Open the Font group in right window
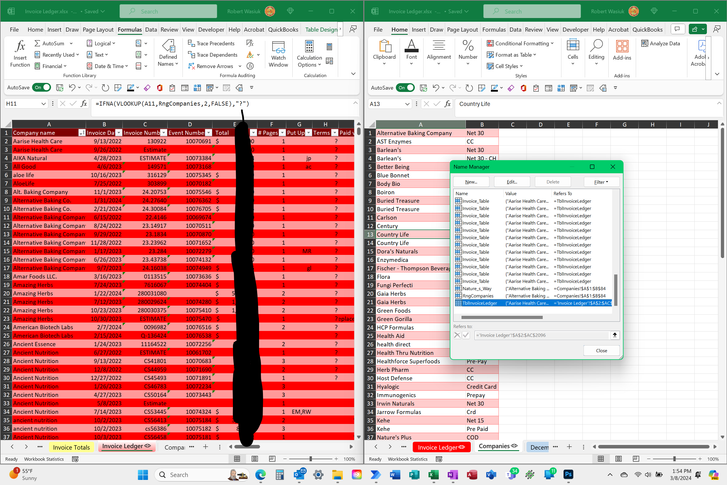Image resolution: width=727 pixels, height=485 pixels. point(411,52)
